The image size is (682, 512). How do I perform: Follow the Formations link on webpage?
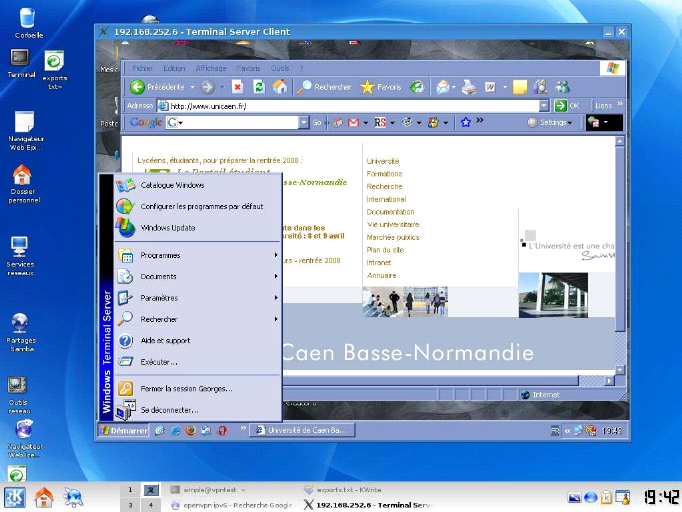tap(385, 174)
